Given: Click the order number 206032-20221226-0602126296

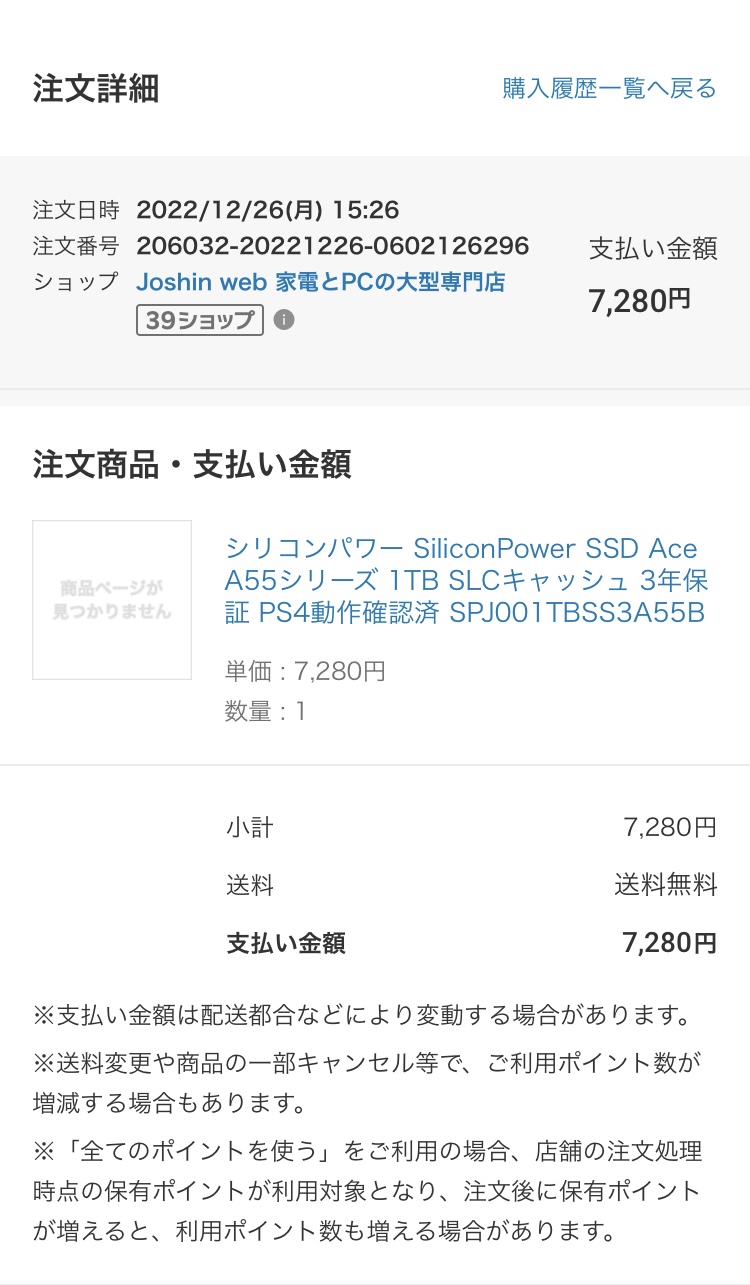Looking at the screenshot, I should 332,246.
